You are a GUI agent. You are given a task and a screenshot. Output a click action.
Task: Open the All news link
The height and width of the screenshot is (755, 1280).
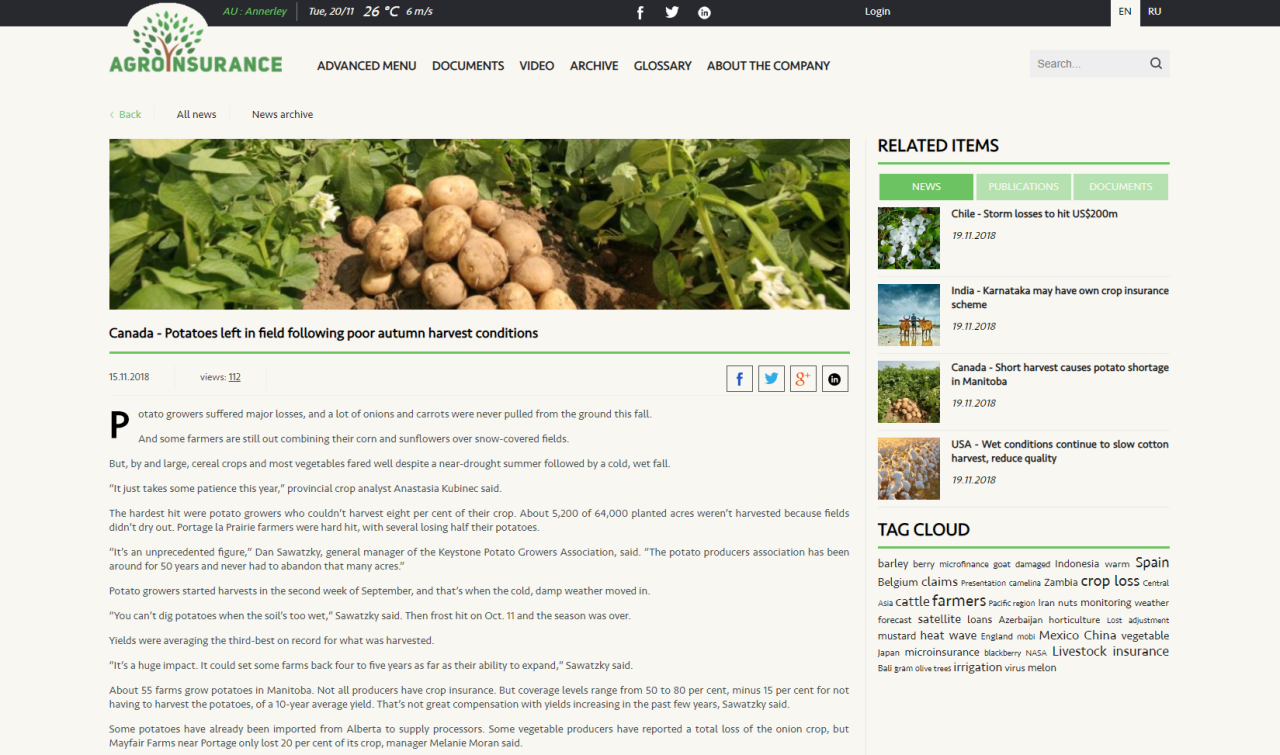197,114
